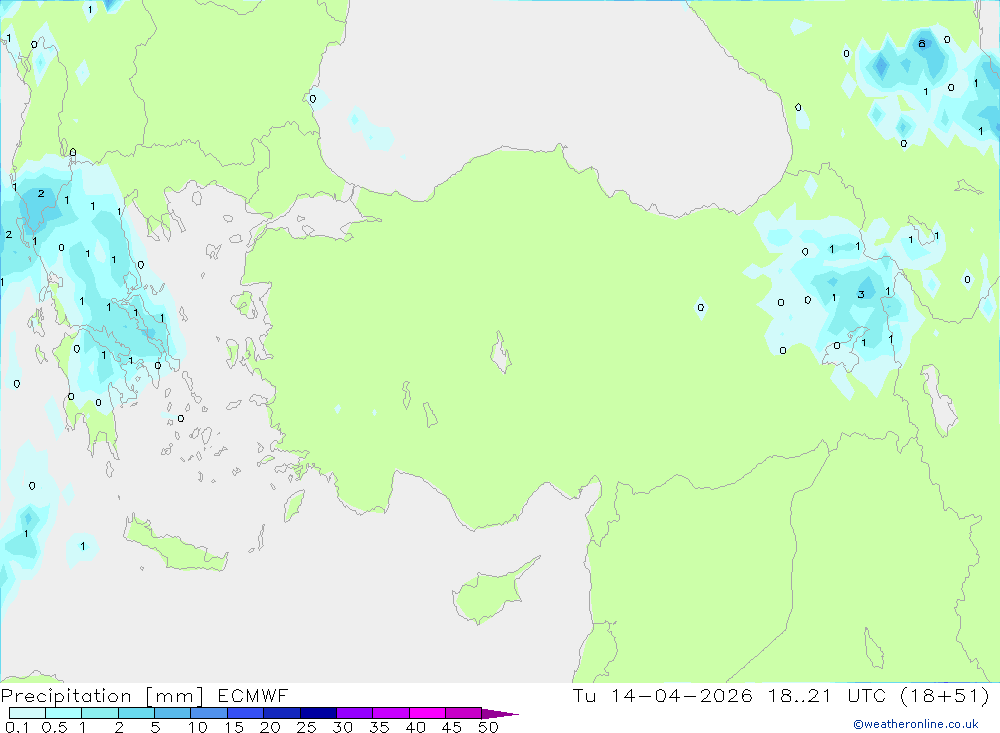Viewport: 1000px width, 733px height.
Task: Click the above-50 mm arrow at legend end
Action: [499, 714]
